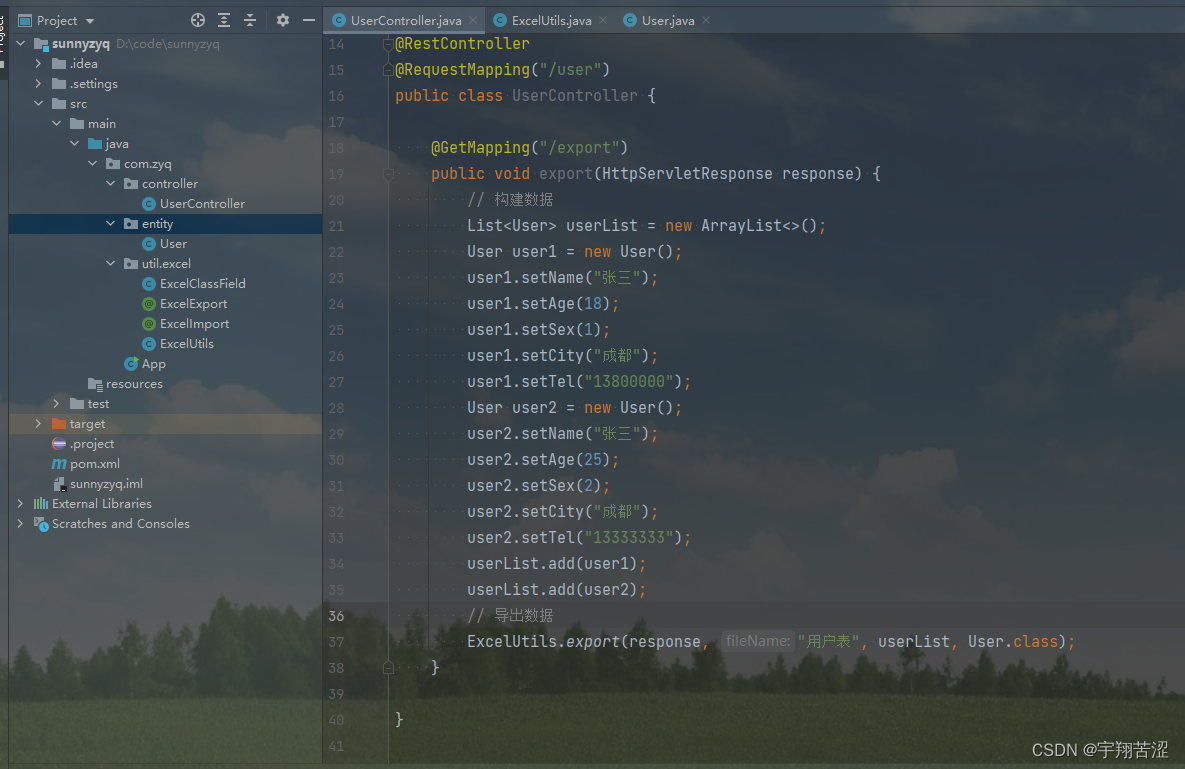Select the .project file
The image size is (1185, 769).
(91, 444)
